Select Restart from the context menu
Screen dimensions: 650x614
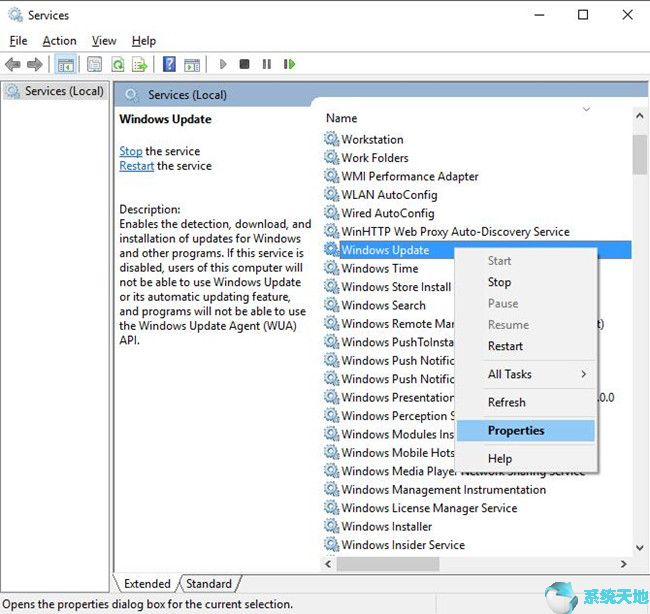point(505,346)
